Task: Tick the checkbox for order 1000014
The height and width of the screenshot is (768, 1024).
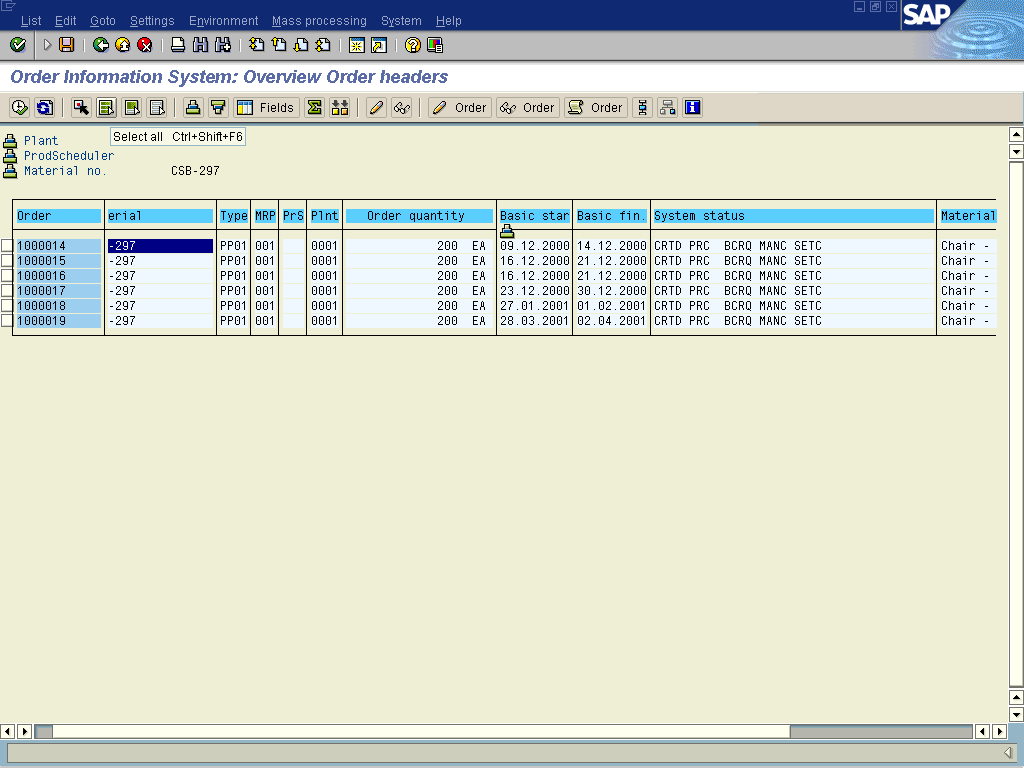Action: pos(7,246)
